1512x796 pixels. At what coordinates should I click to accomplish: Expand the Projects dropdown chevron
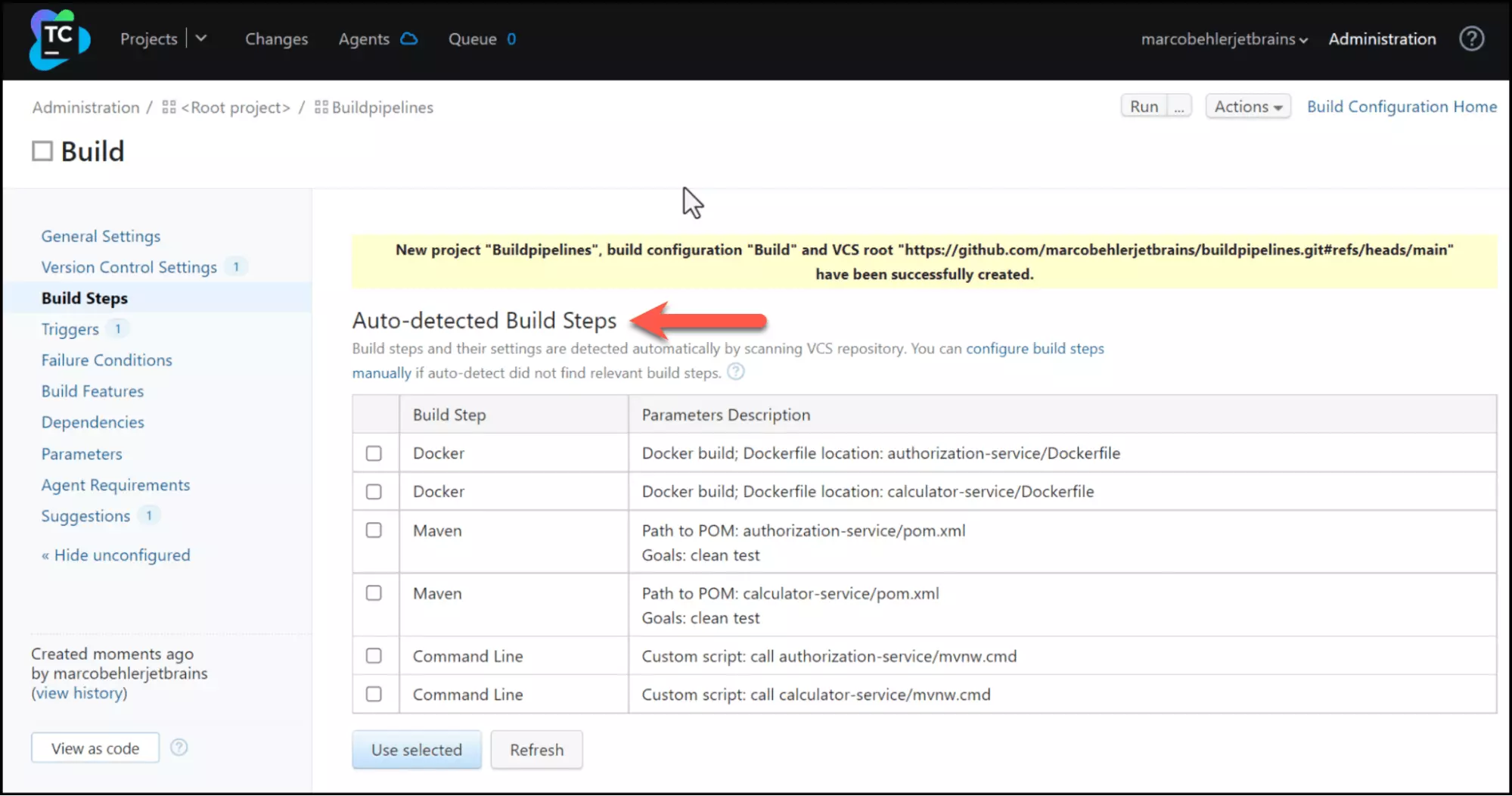(201, 39)
